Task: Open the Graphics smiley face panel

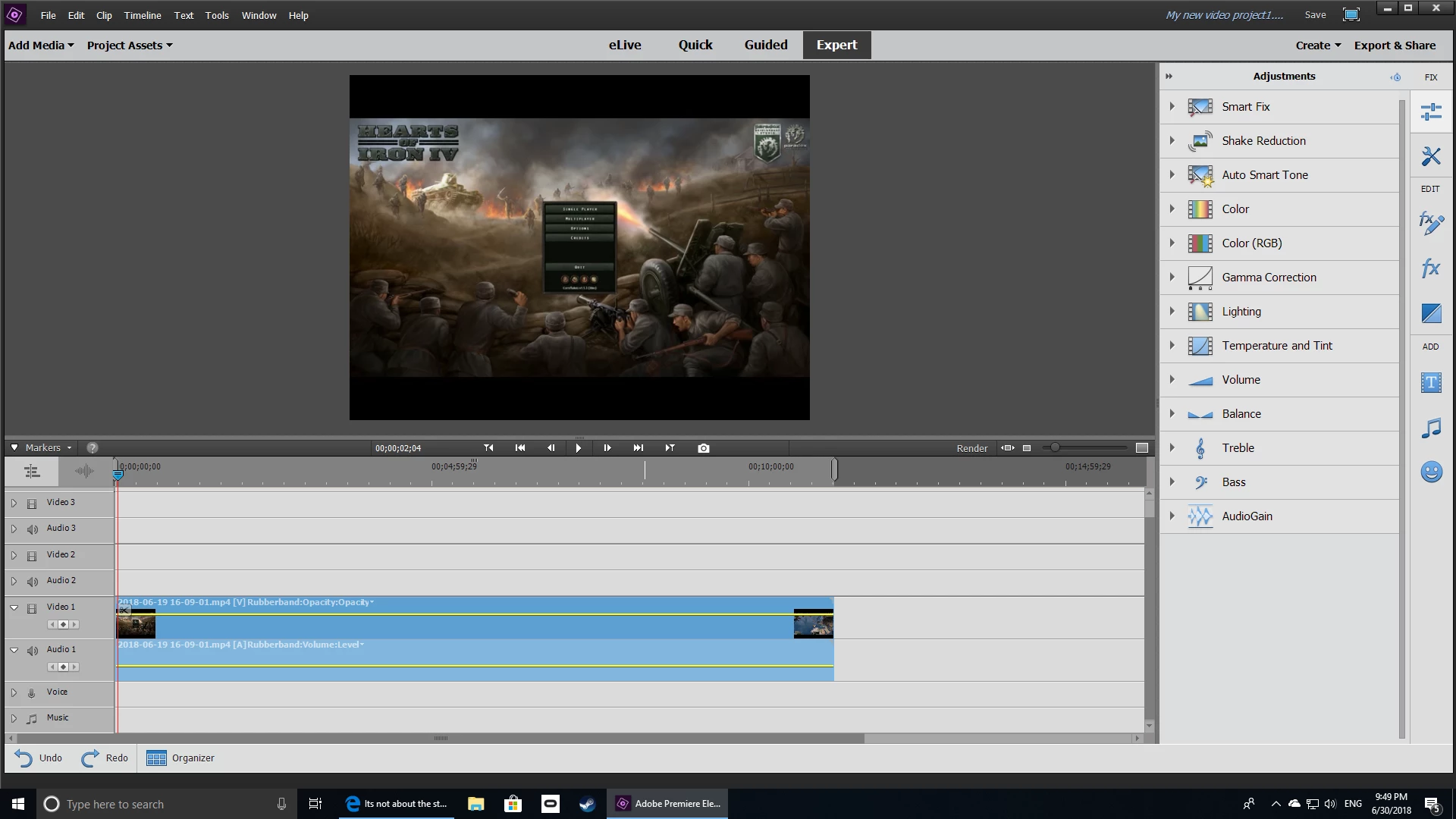Action: coord(1431,472)
